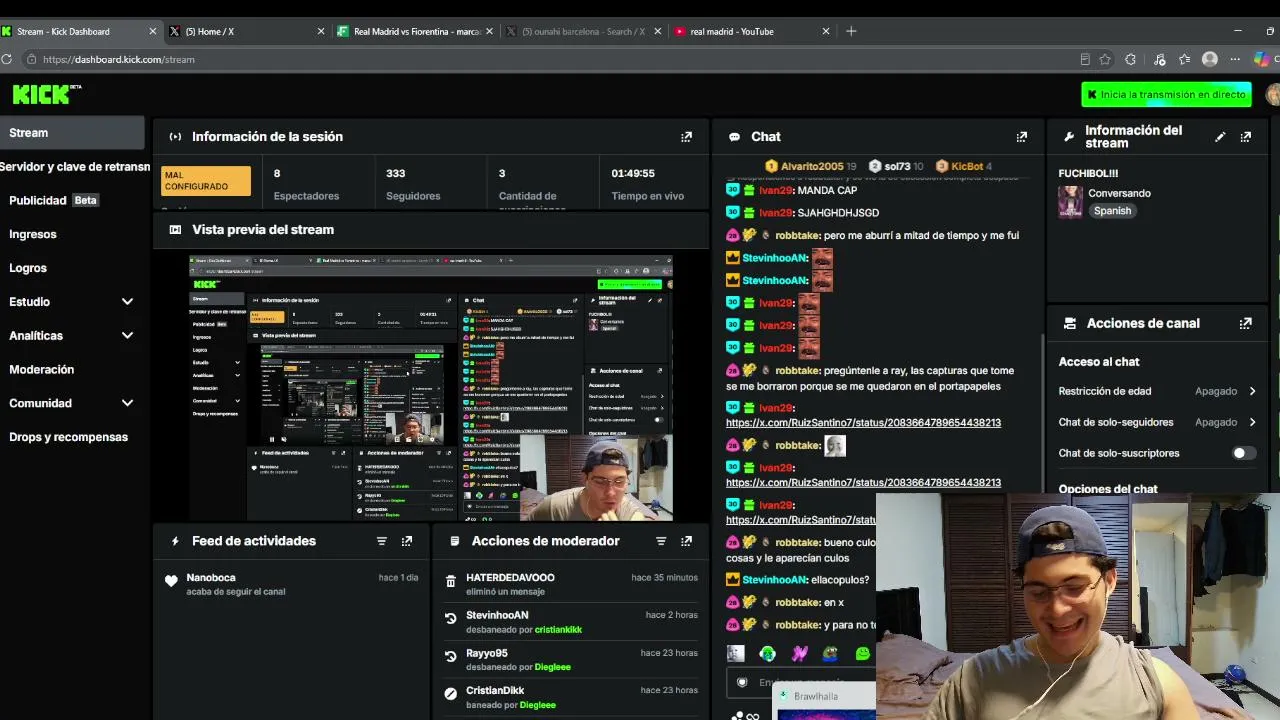Open the browser profile avatar menu
Image resolution: width=1280 pixels, height=720 pixels.
1209,59
